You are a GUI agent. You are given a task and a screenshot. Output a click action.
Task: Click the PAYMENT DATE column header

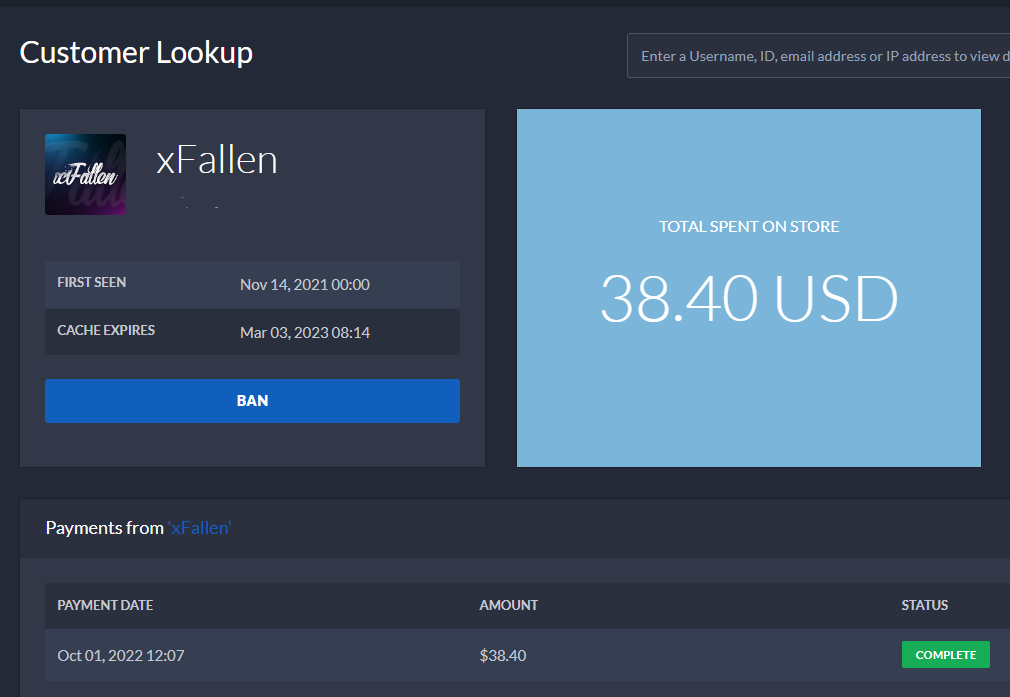pos(105,605)
